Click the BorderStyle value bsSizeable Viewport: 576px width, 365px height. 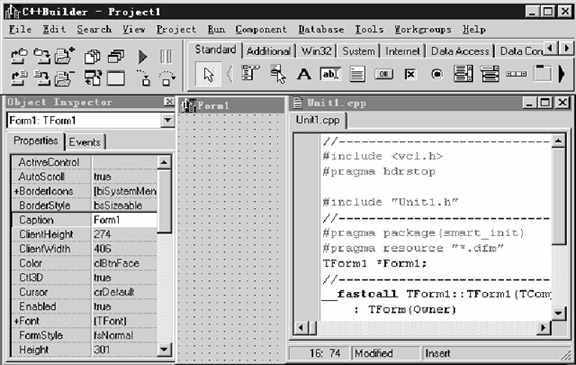pyautogui.click(x=125, y=206)
